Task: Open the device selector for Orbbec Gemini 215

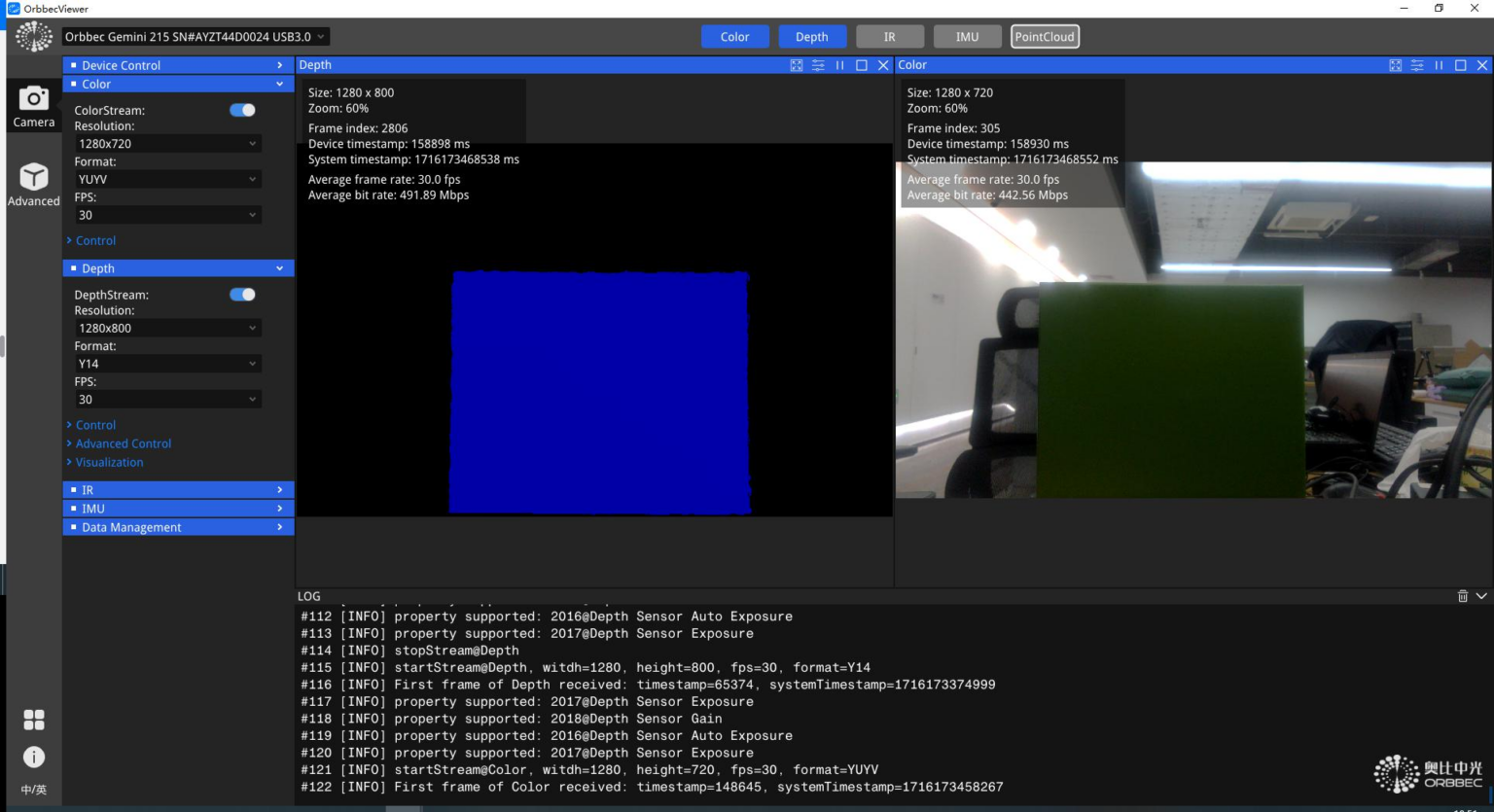Action: [x=195, y=36]
